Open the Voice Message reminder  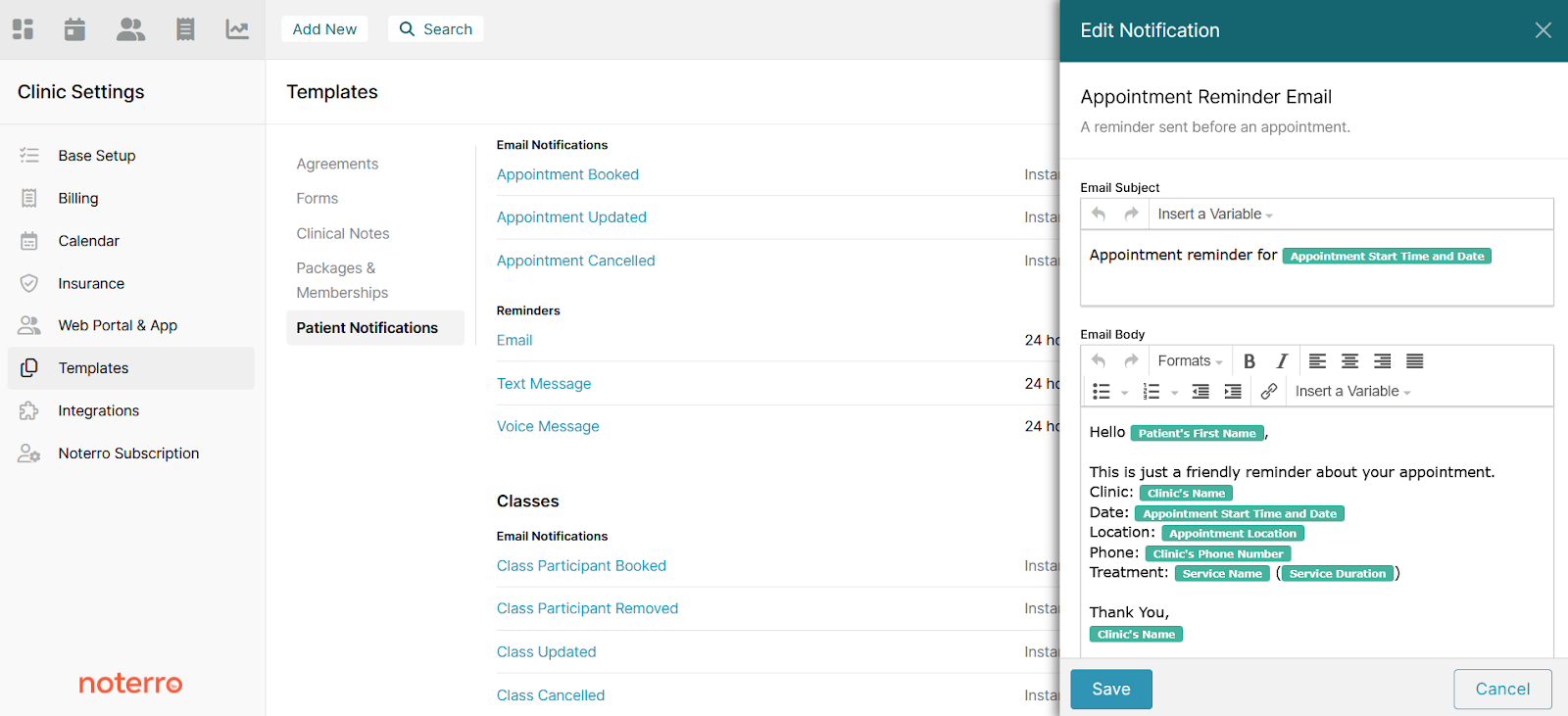(548, 426)
